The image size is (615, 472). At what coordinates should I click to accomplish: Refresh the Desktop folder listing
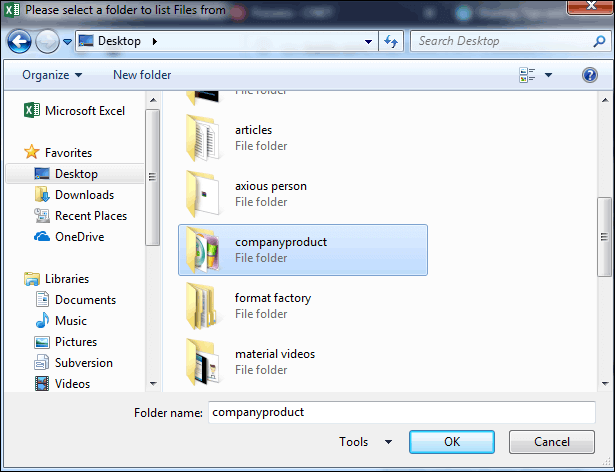(391, 41)
